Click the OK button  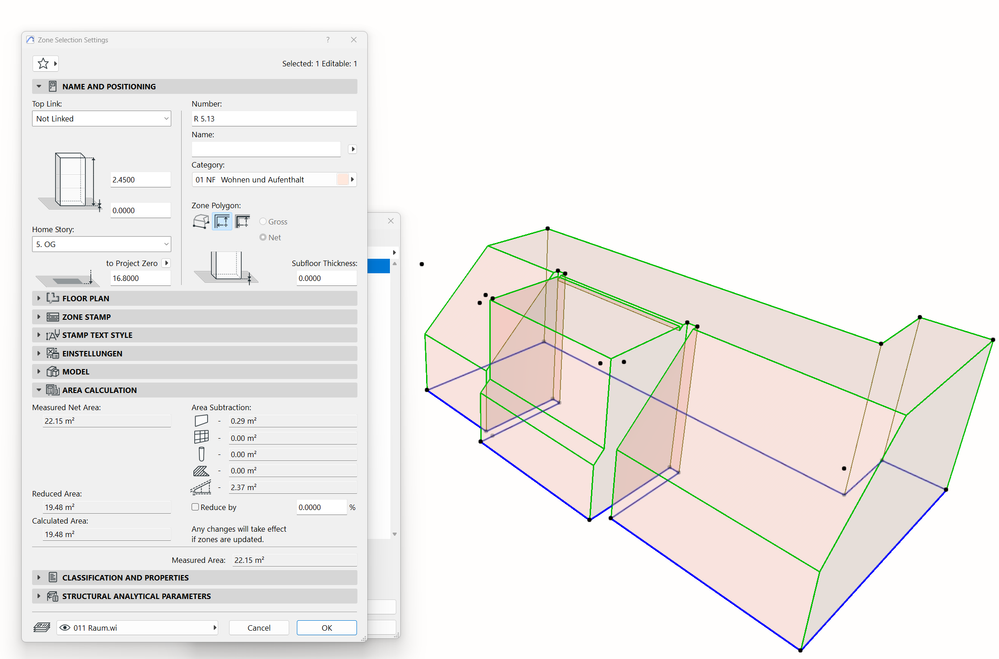point(326,628)
